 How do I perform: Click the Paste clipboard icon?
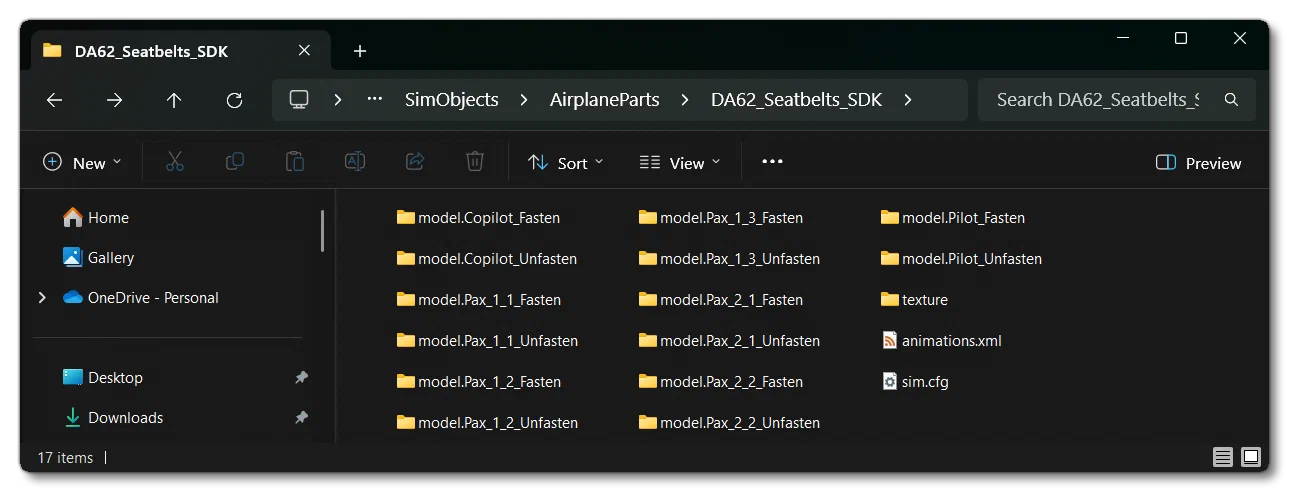295,162
